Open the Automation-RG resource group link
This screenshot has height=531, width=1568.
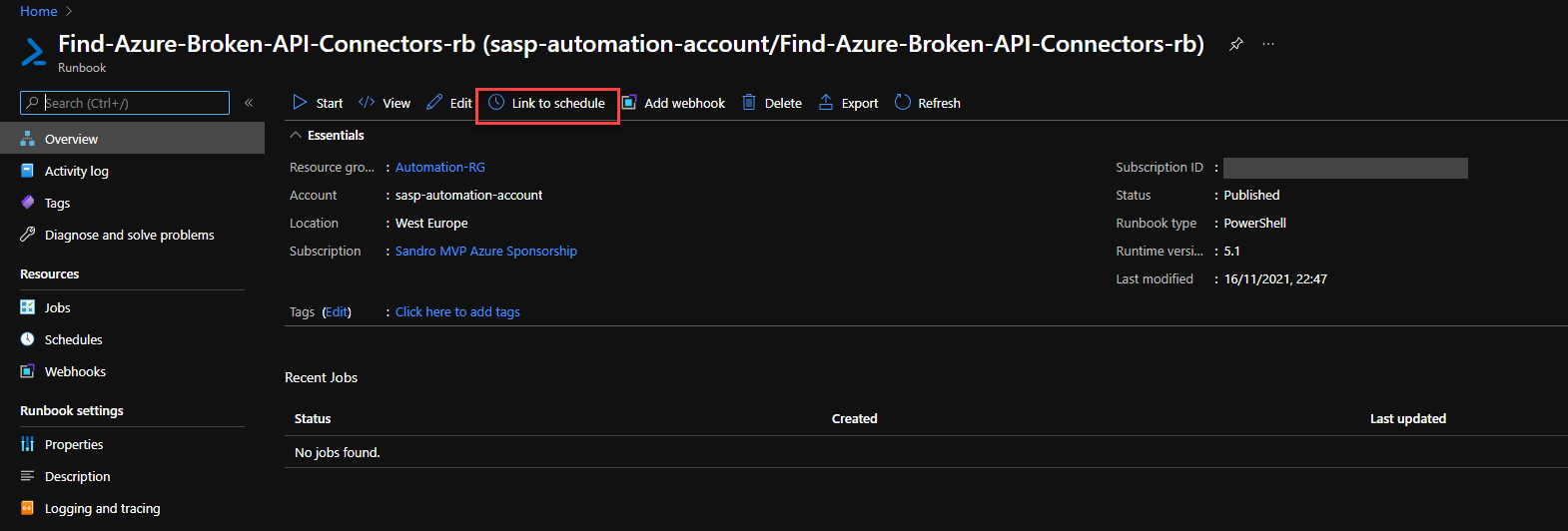click(x=439, y=167)
